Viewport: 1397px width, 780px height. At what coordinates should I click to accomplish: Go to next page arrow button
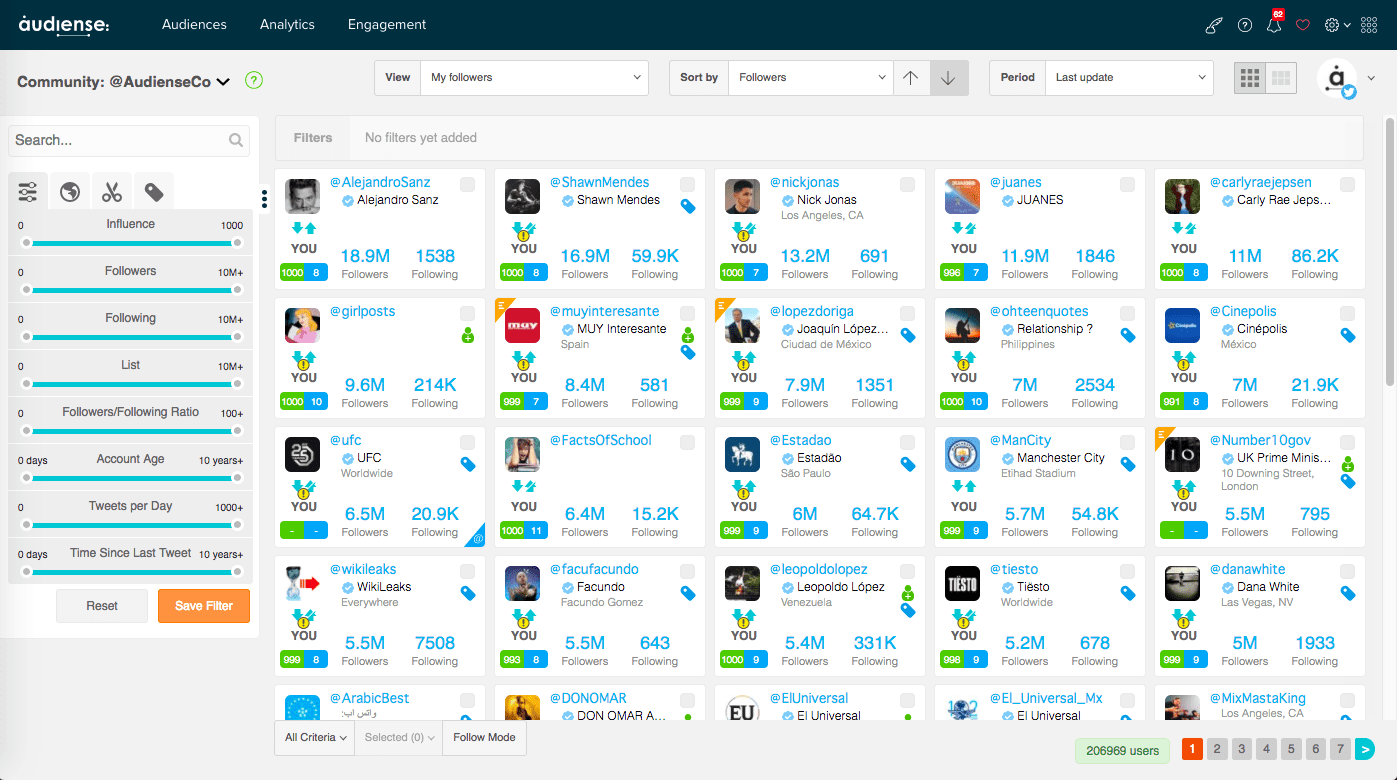tap(1365, 749)
